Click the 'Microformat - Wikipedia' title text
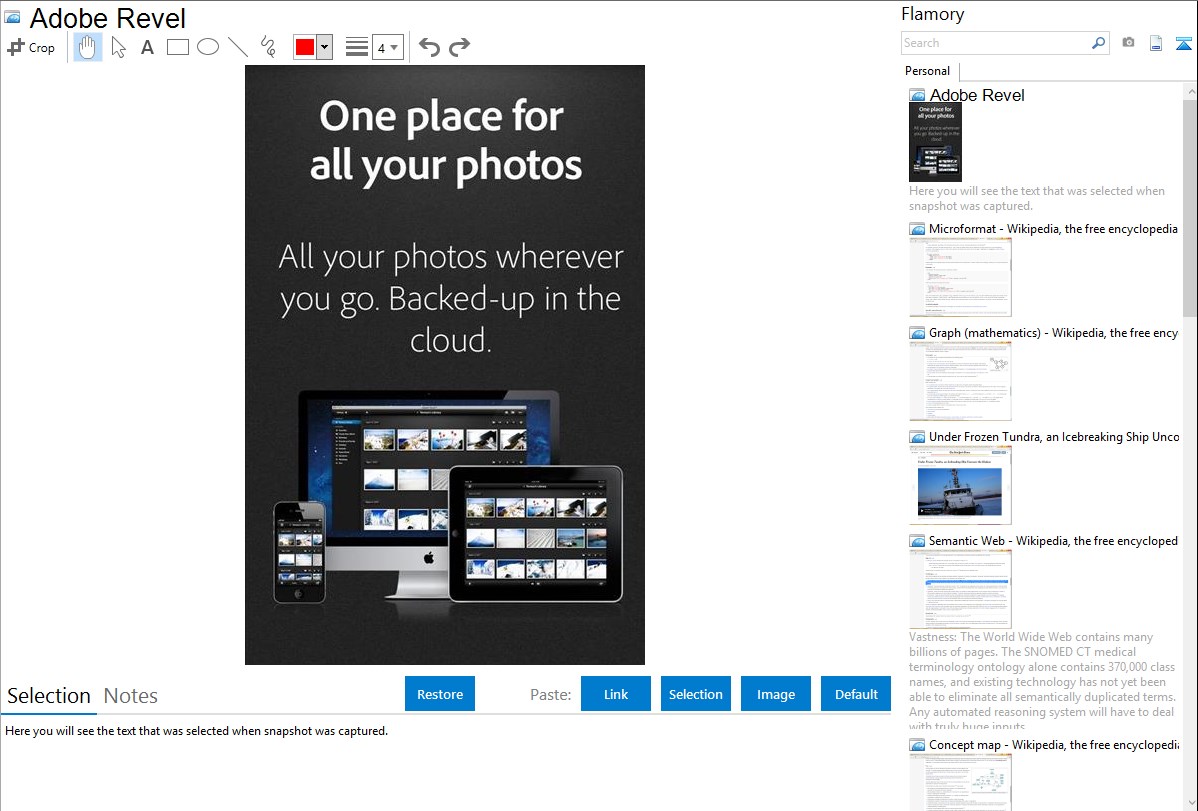1198x811 pixels. click(1053, 229)
